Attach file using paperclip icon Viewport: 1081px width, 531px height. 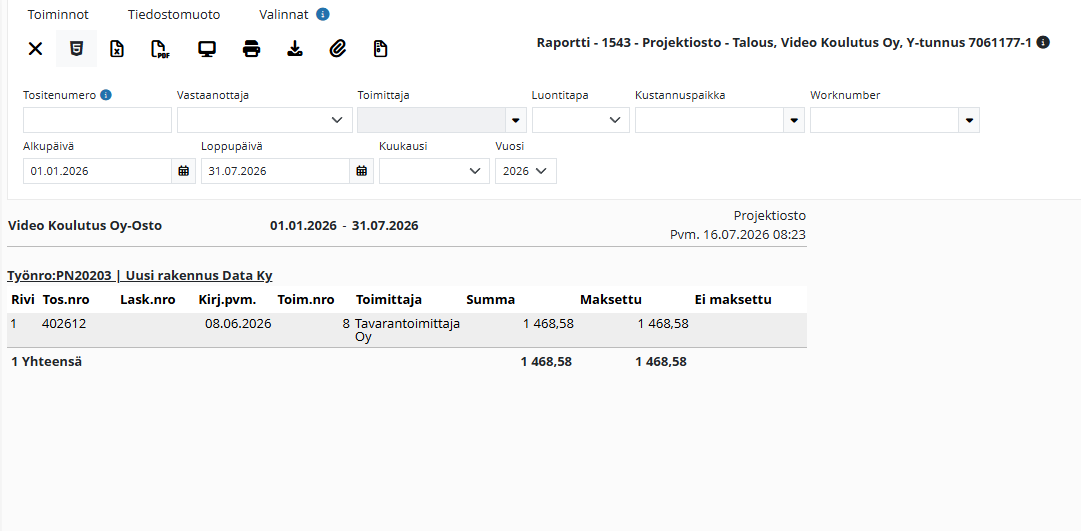(337, 49)
